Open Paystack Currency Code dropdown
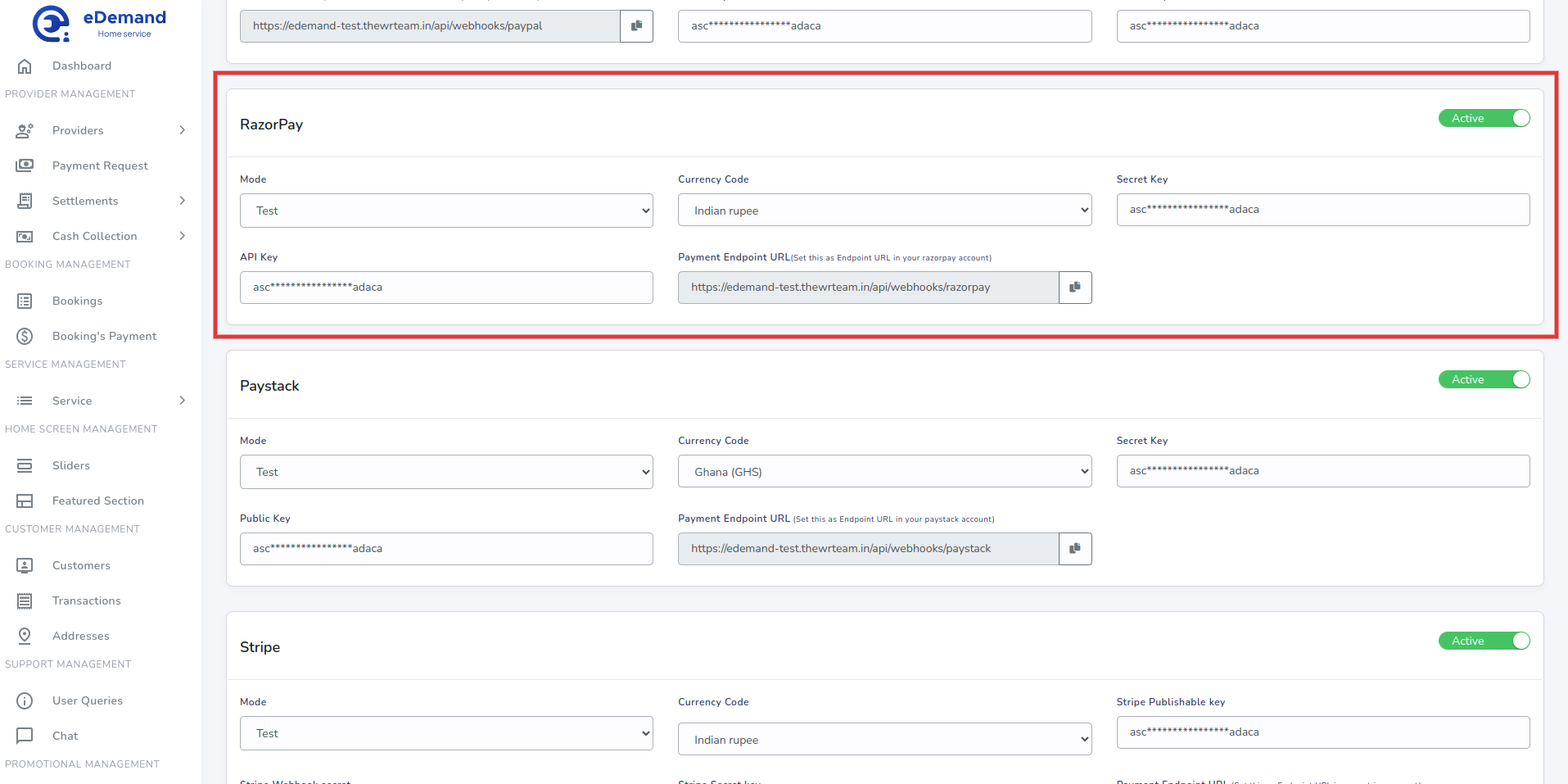The width and height of the screenshot is (1568, 784). tap(884, 471)
